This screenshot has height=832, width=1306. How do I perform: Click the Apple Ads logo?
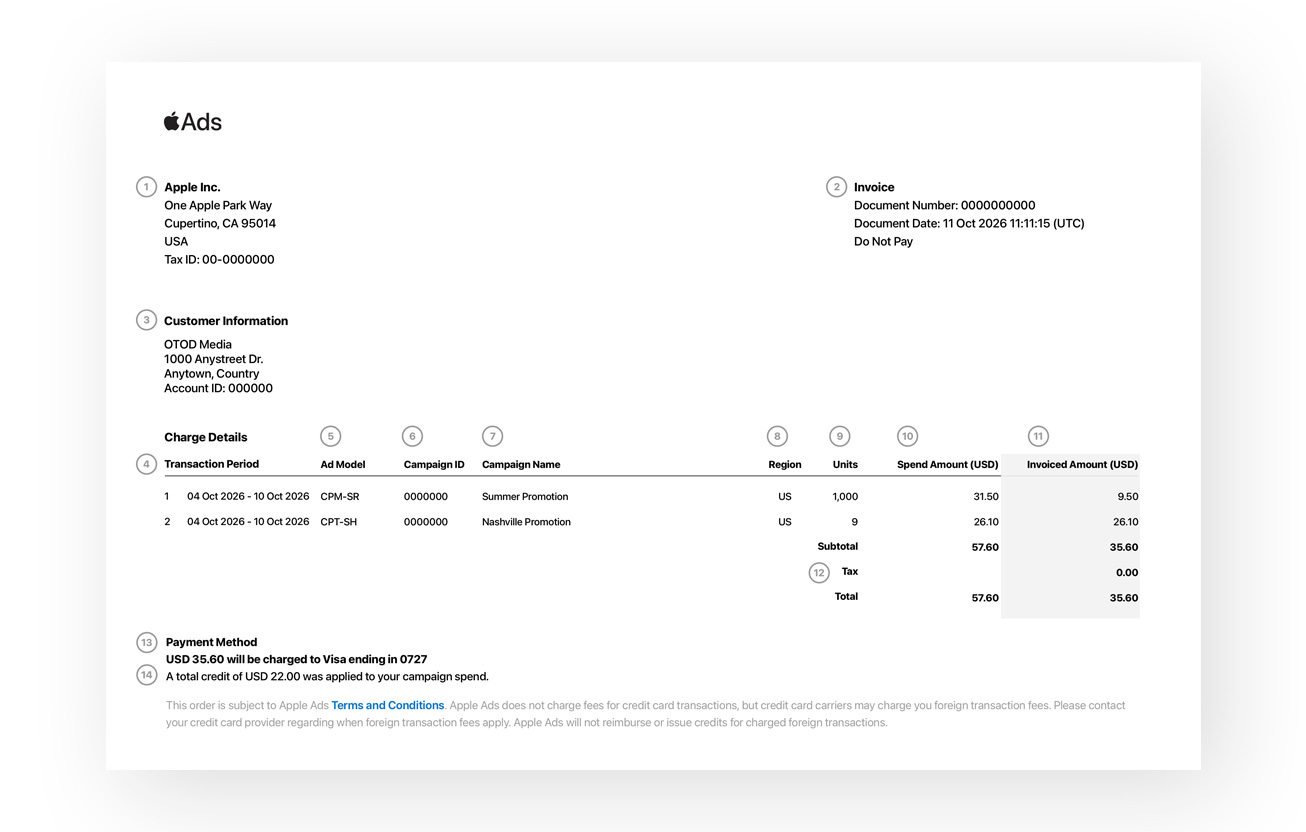coord(193,122)
